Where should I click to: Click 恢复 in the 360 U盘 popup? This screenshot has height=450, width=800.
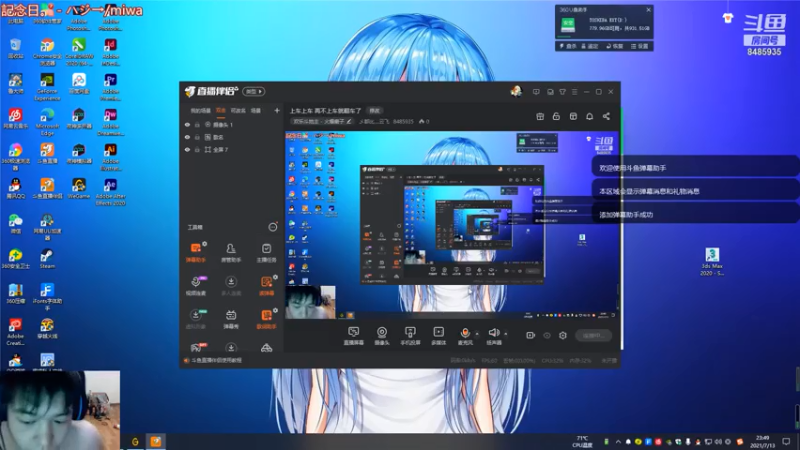[615, 46]
